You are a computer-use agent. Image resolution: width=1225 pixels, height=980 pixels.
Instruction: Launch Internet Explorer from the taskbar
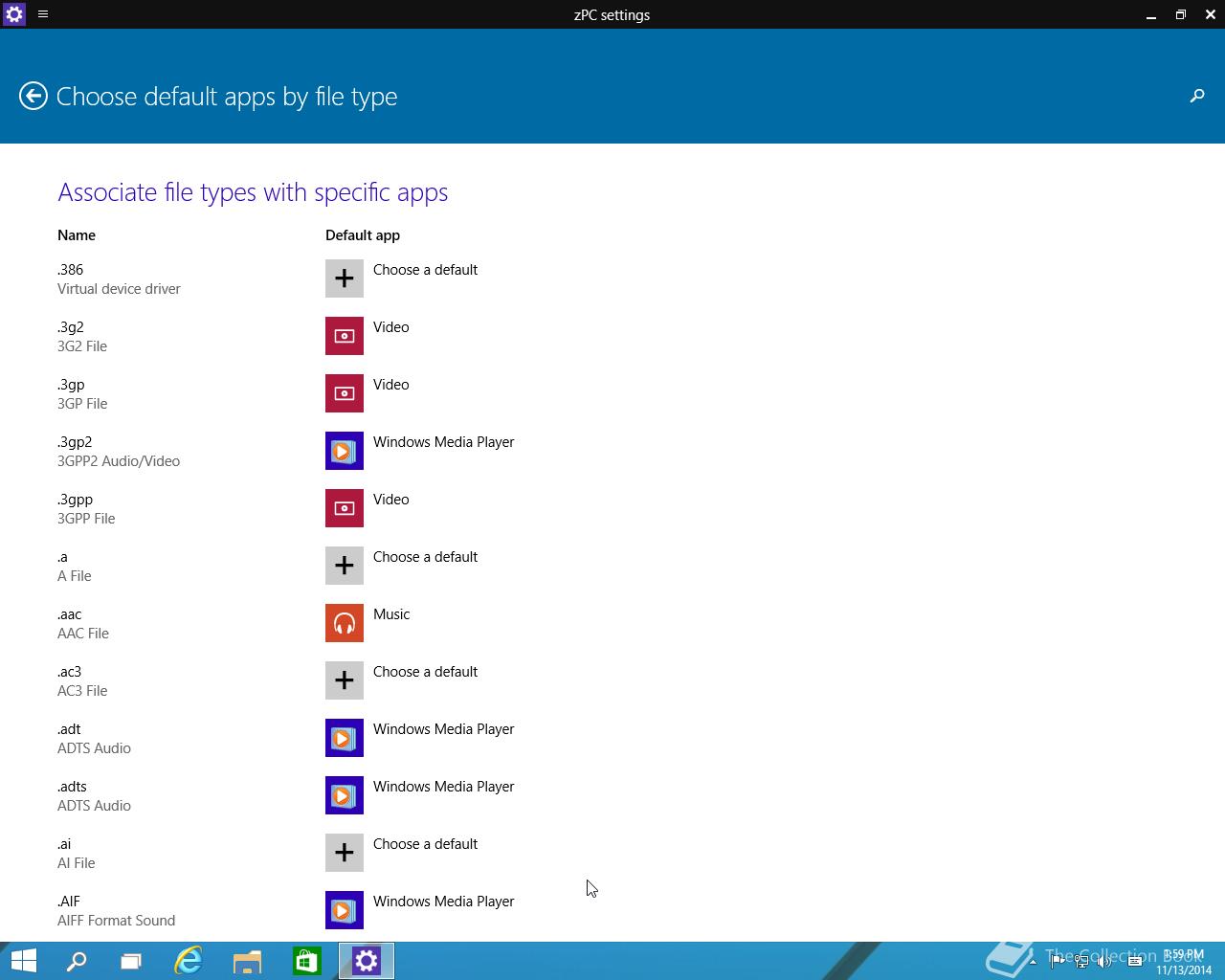point(189,961)
